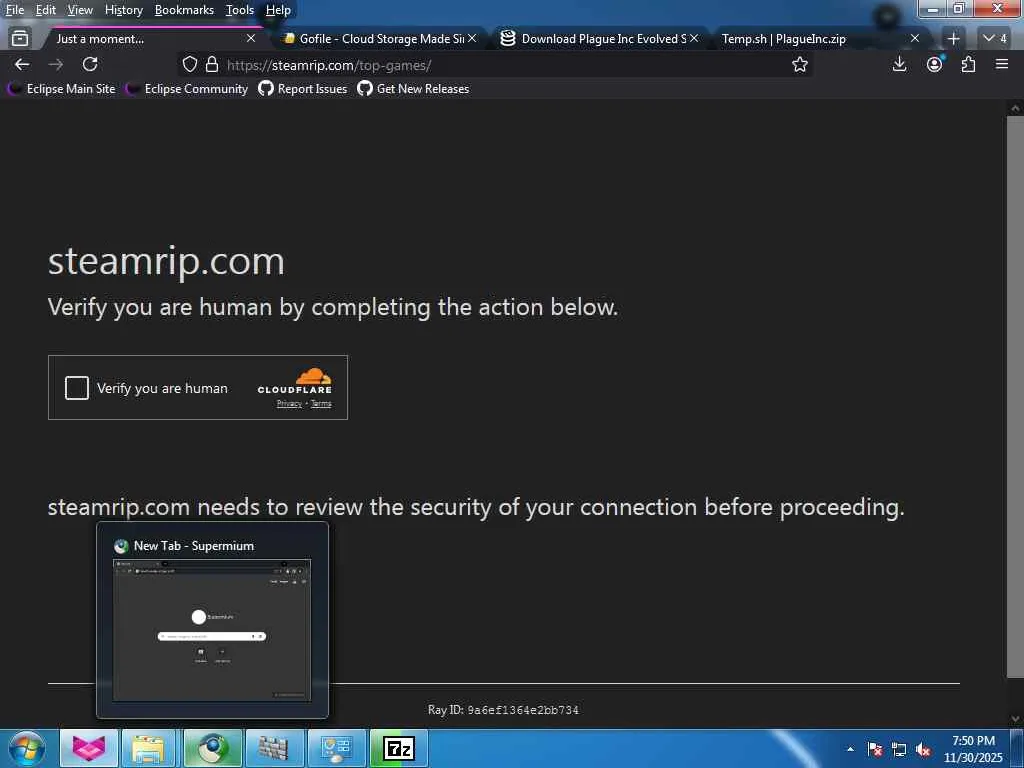Check the Verify you are human box
The image size is (1024, 768).
[x=76, y=388]
